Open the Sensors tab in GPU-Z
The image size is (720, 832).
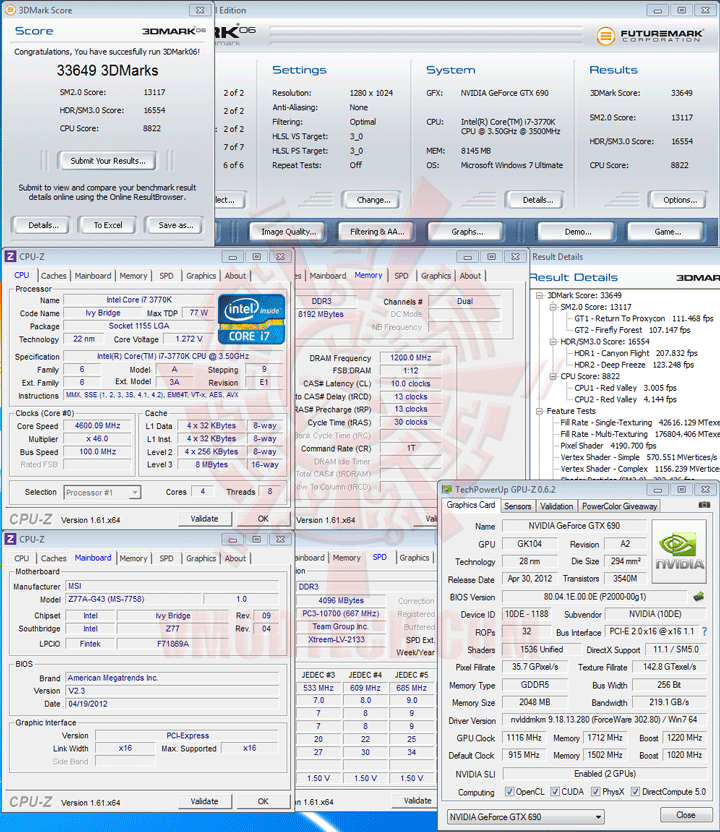pyautogui.click(x=517, y=506)
